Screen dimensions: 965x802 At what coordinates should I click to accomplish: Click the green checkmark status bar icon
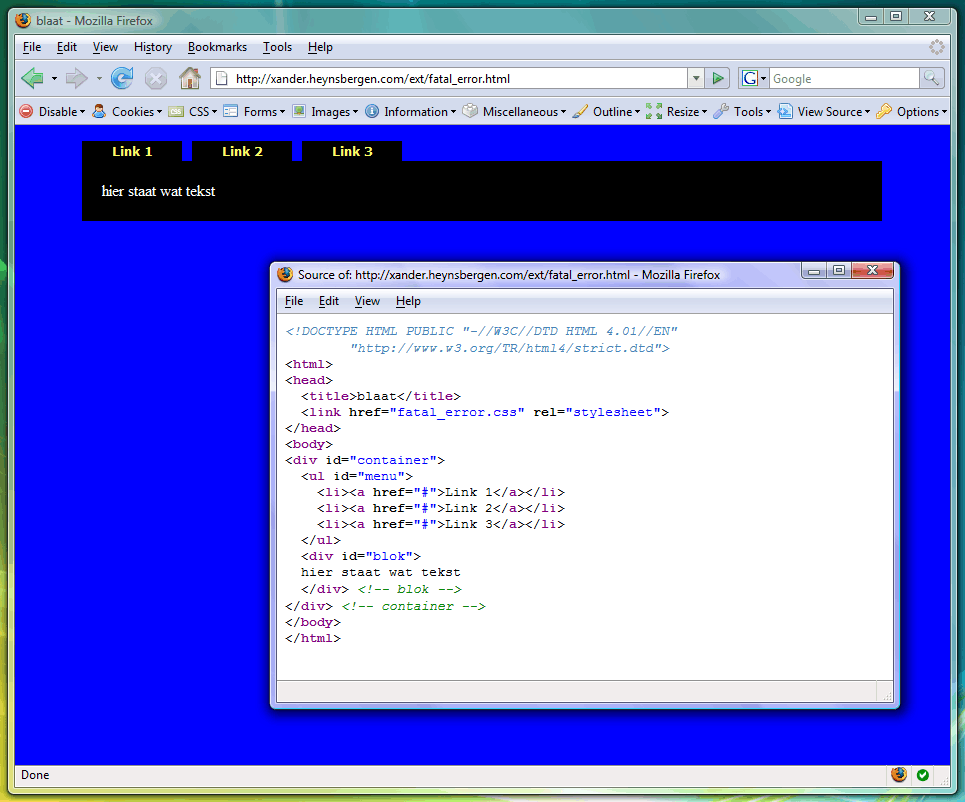[923, 775]
